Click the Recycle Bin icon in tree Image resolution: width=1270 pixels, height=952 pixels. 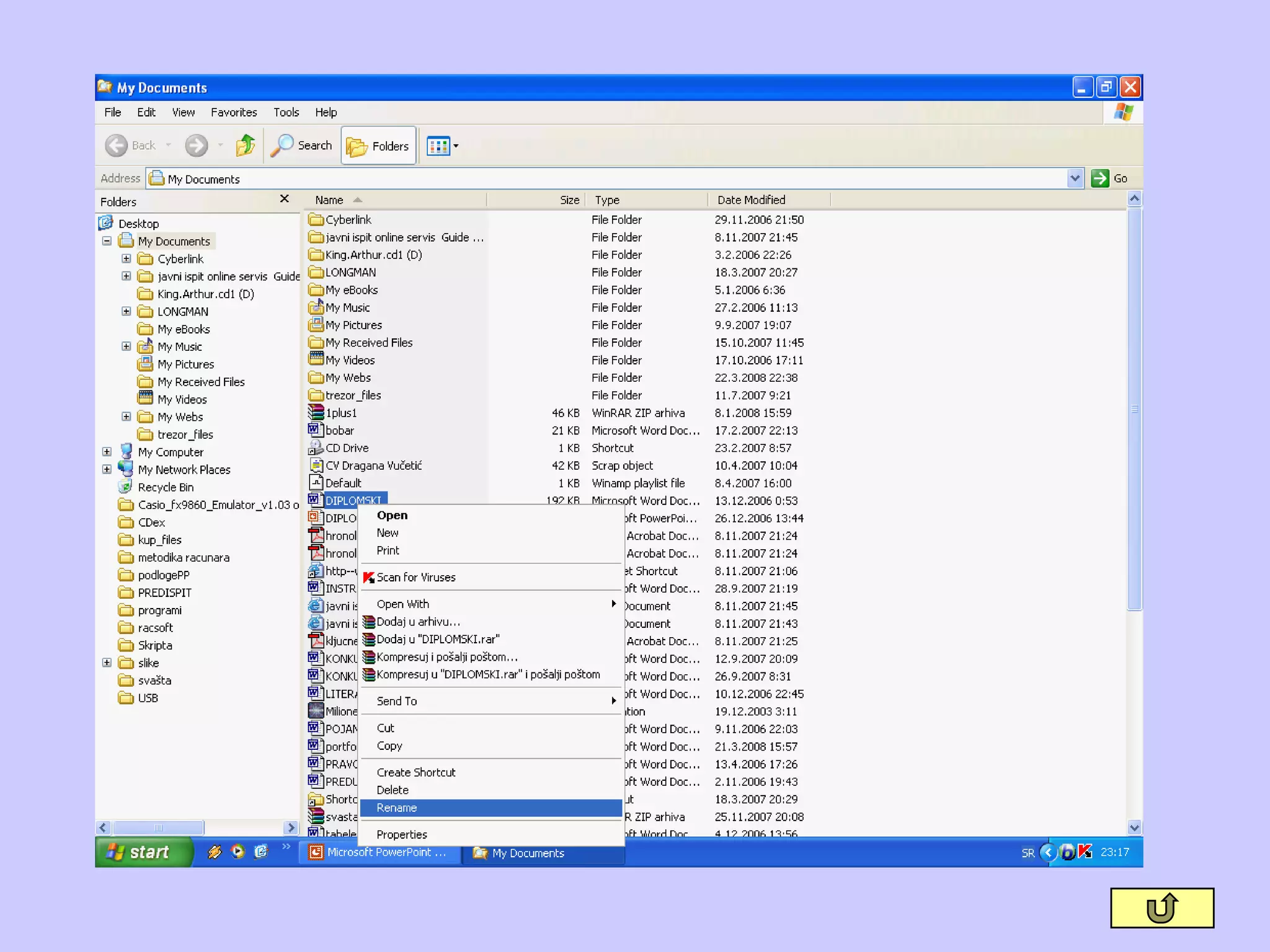(126, 487)
